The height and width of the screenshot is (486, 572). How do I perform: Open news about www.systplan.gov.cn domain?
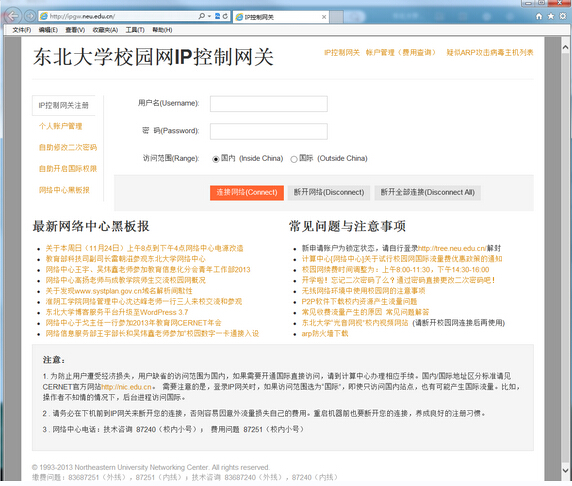coord(119,291)
